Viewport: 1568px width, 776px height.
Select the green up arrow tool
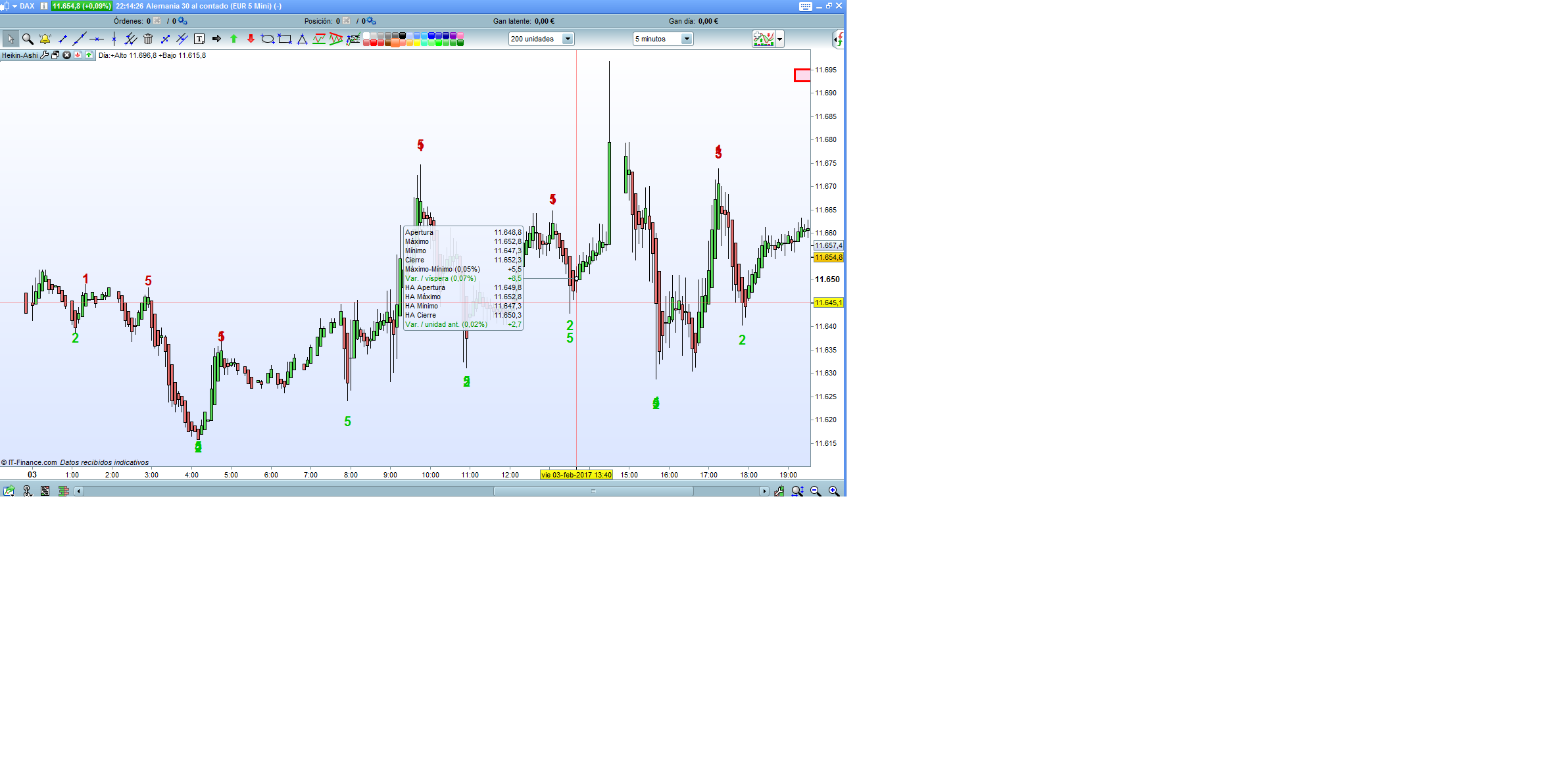click(x=233, y=39)
